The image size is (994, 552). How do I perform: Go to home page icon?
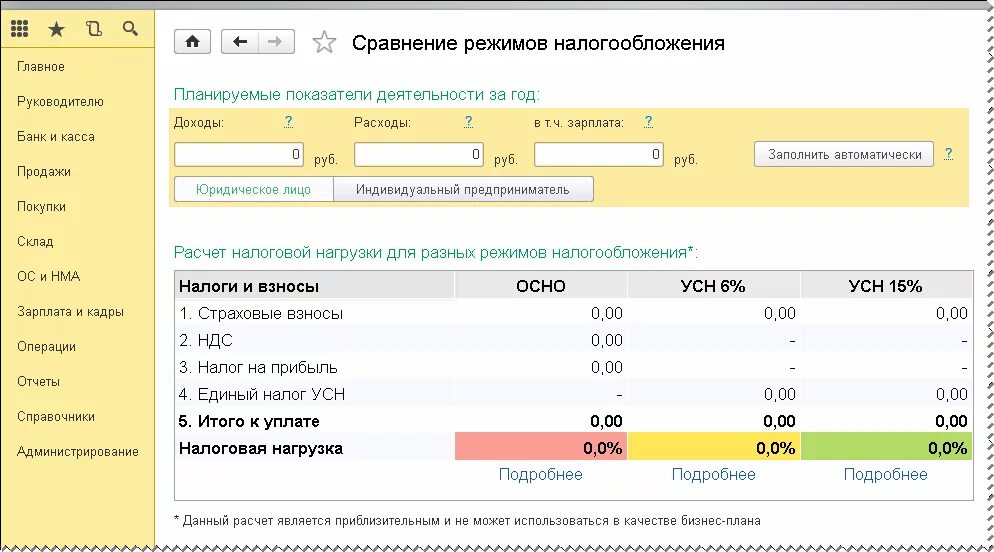click(193, 42)
